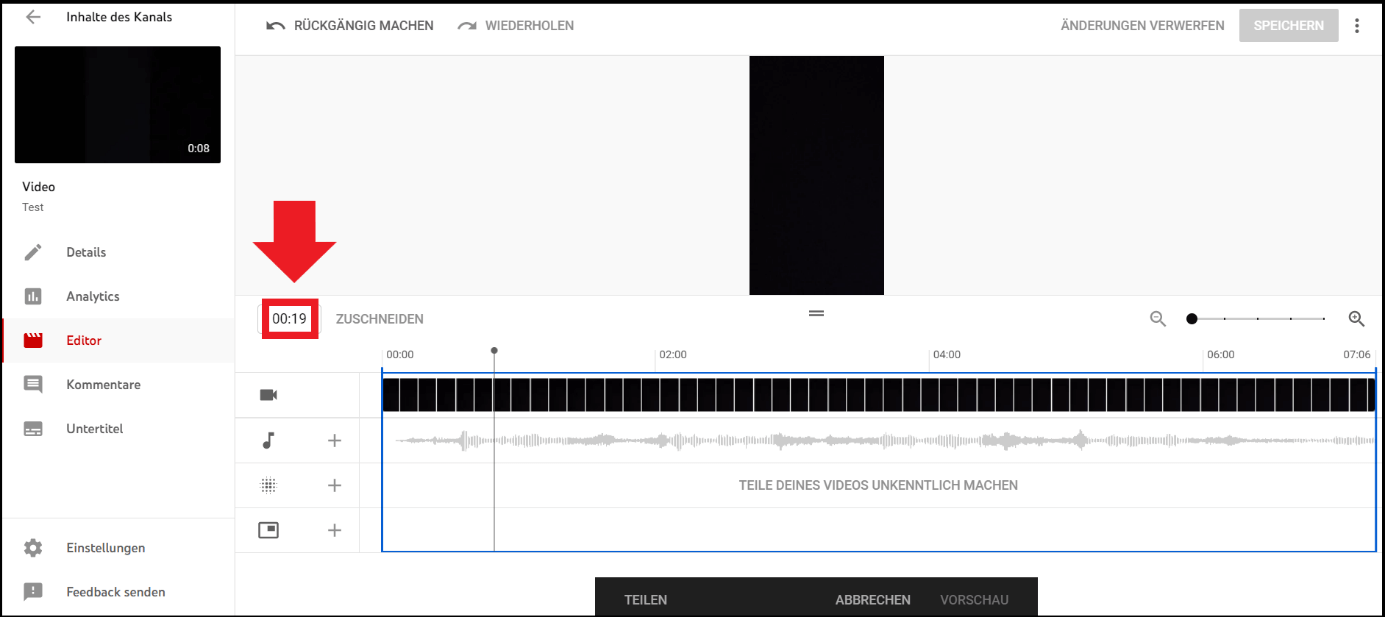Add a blur with plus icon
This screenshot has height=617, width=1385.
point(335,485)
